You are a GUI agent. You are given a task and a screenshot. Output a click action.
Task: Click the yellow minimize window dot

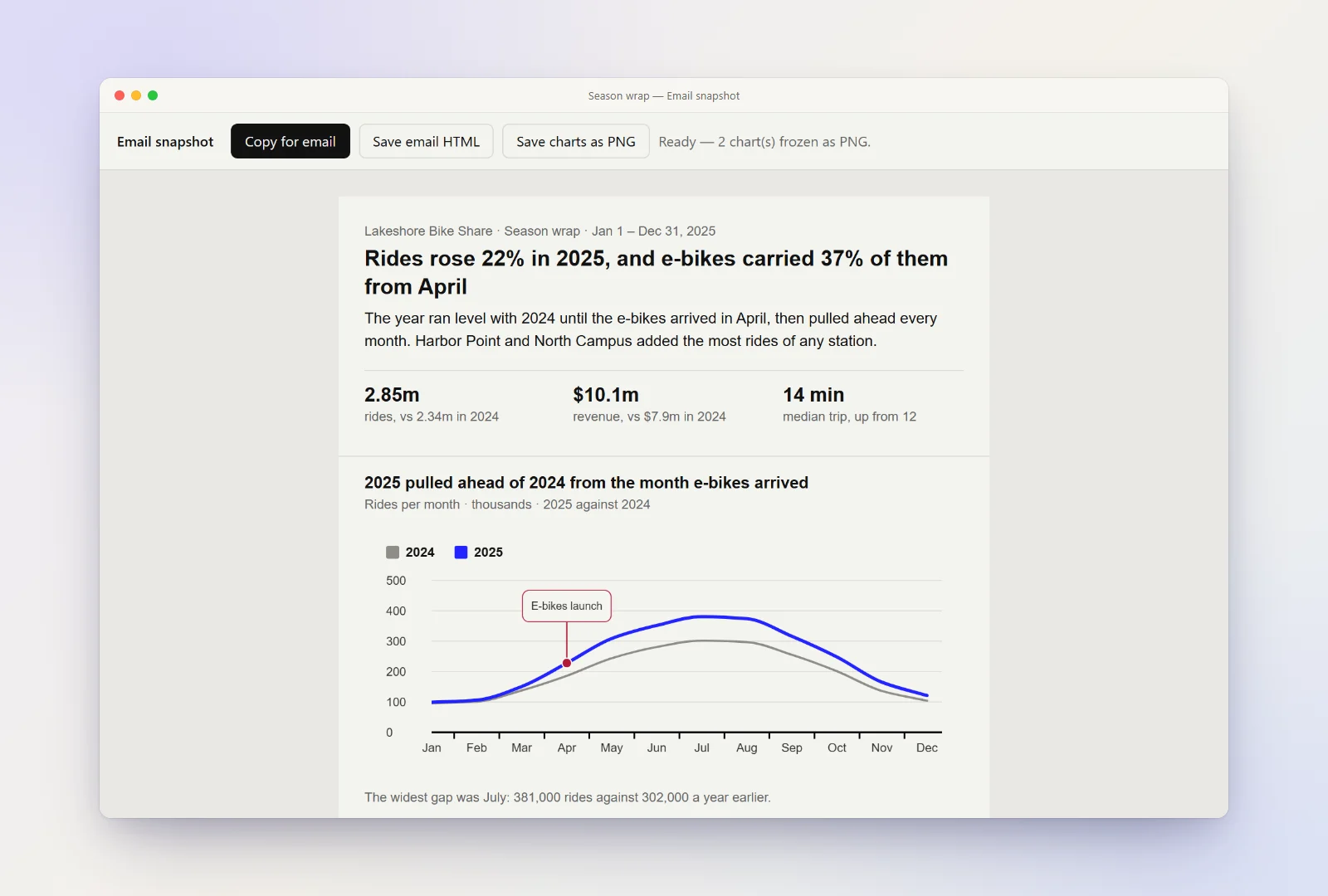[136, 95]
